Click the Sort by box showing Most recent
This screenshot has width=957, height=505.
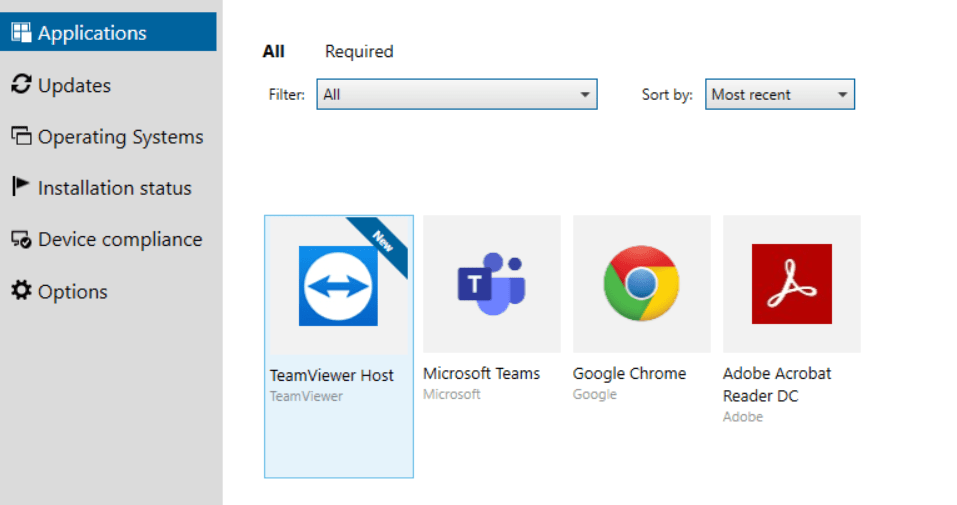coord(780,95)
